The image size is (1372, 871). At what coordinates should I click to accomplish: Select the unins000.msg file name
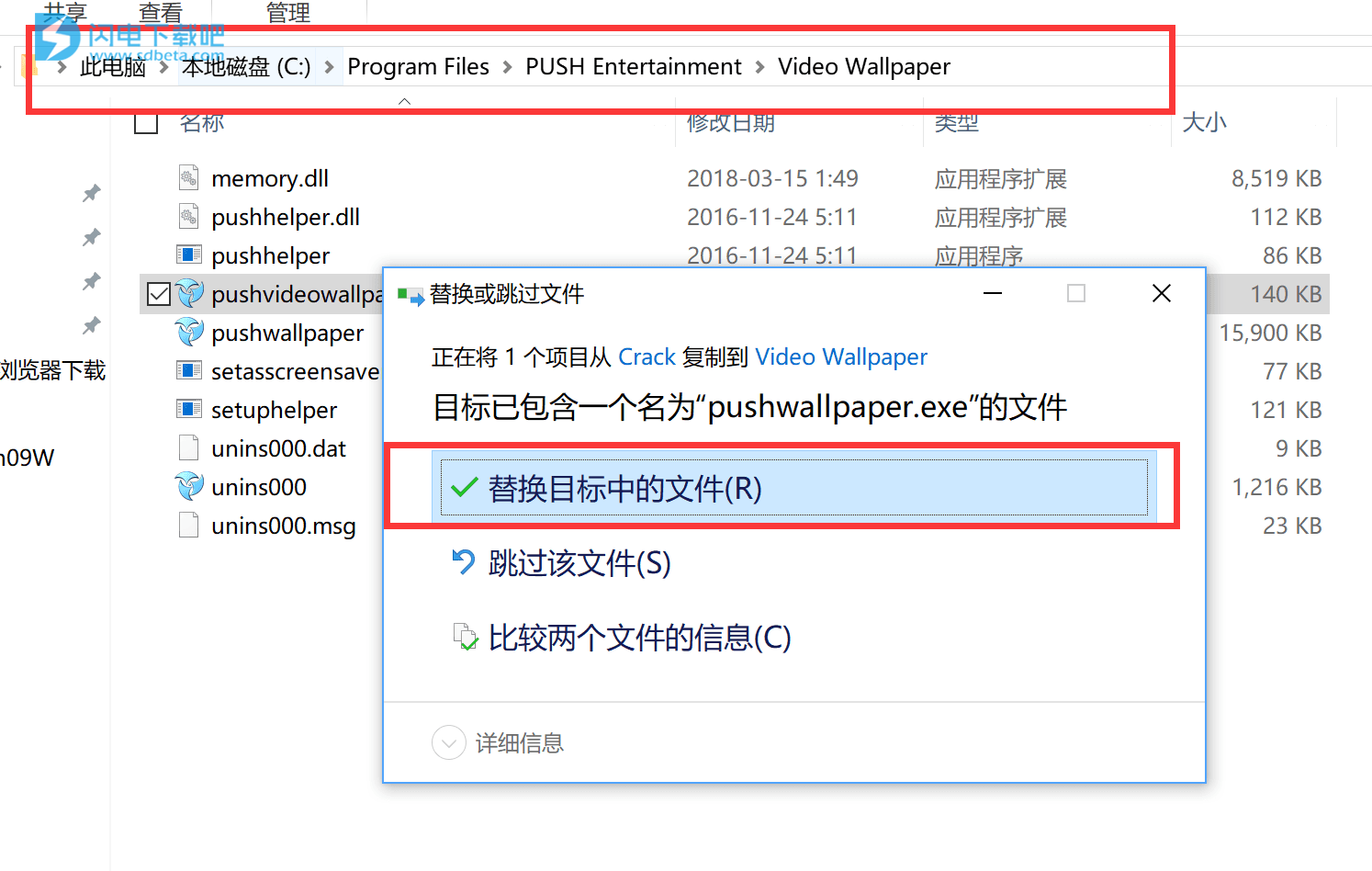tap(284, 526)
